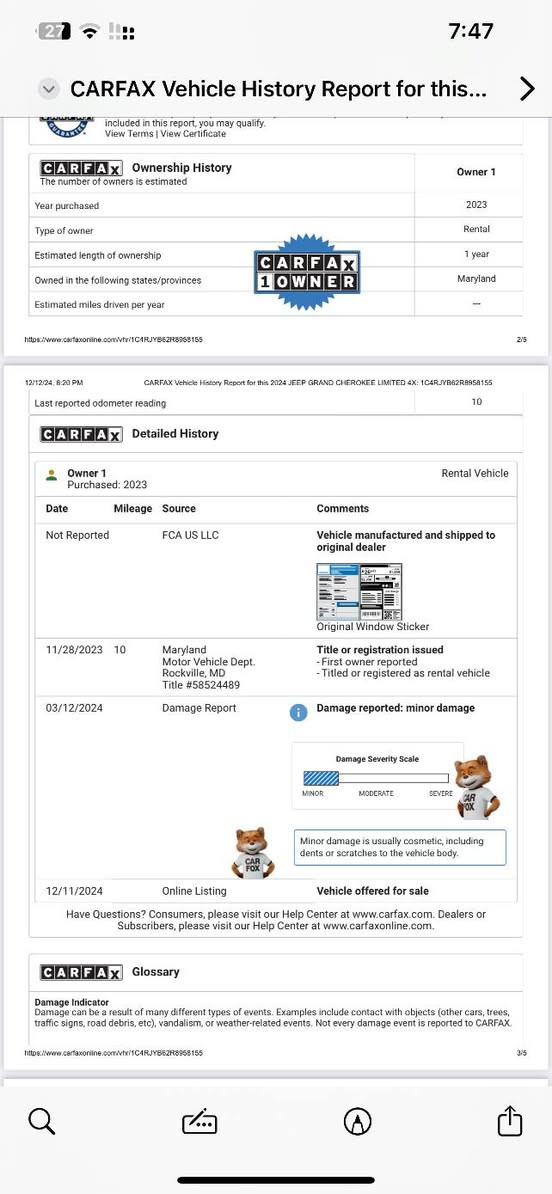Tap the 'Rental Vehicle' label
552x1194 pixels.
[475, 473]
